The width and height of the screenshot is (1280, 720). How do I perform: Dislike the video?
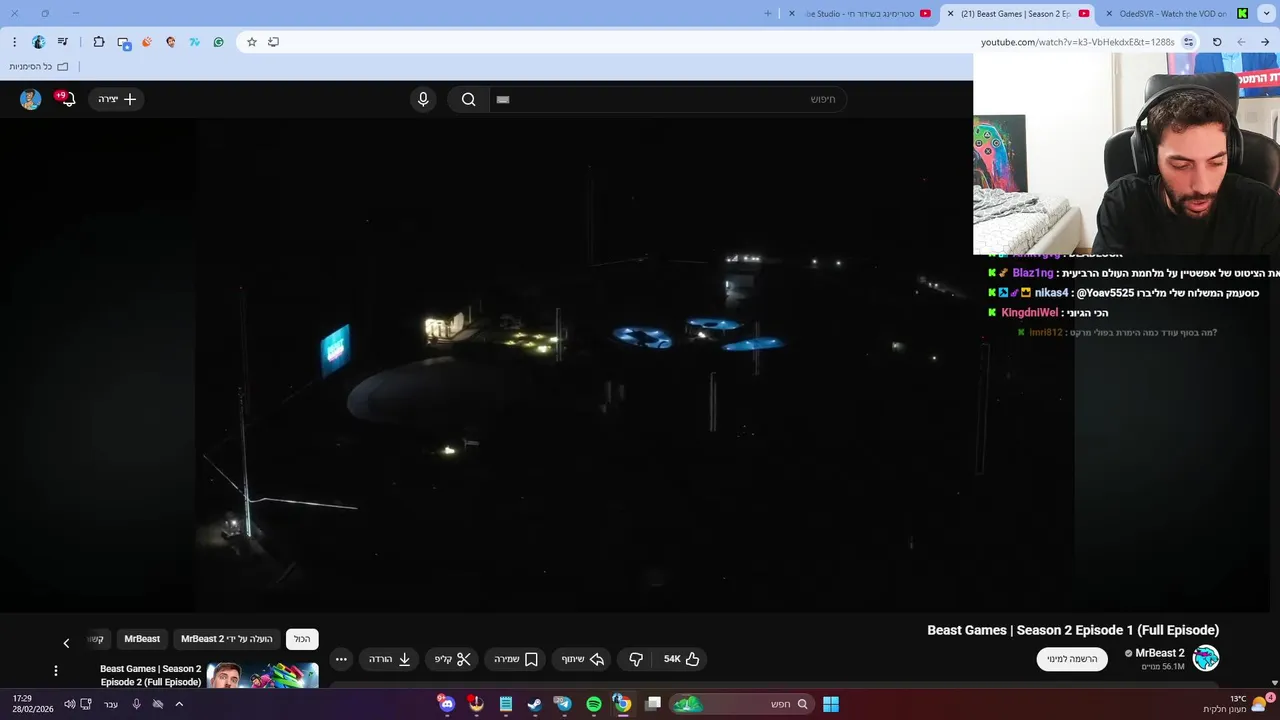tap(636, 659)
